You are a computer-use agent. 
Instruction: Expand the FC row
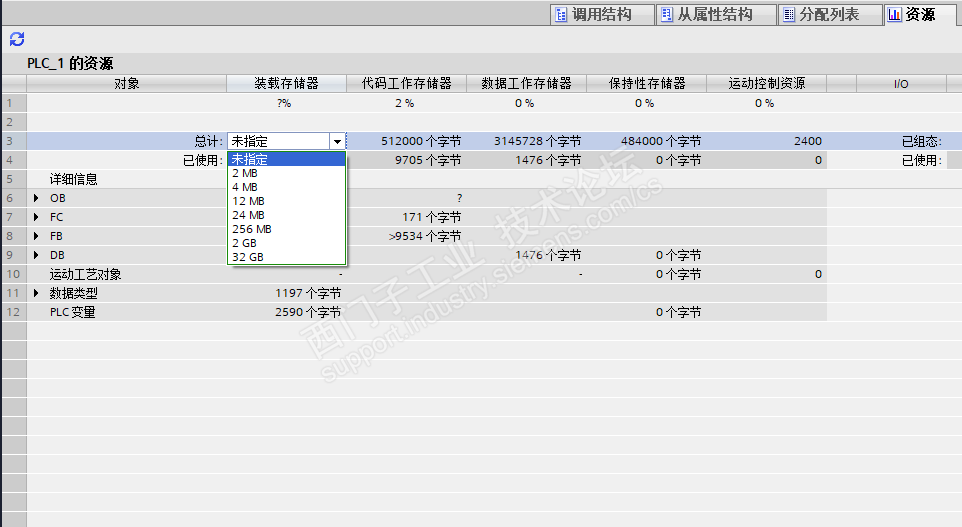point(36,217)
